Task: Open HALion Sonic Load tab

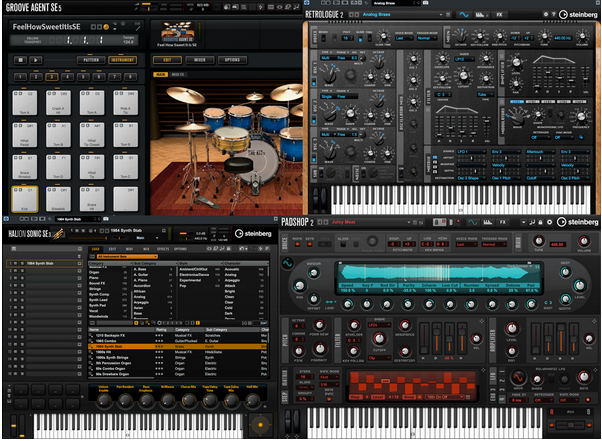Action: pos(95,249)
